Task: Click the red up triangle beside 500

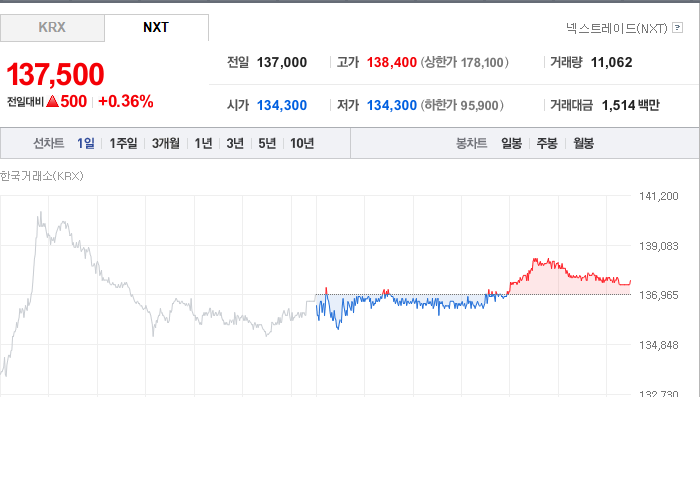Action: tap(52, 101)
